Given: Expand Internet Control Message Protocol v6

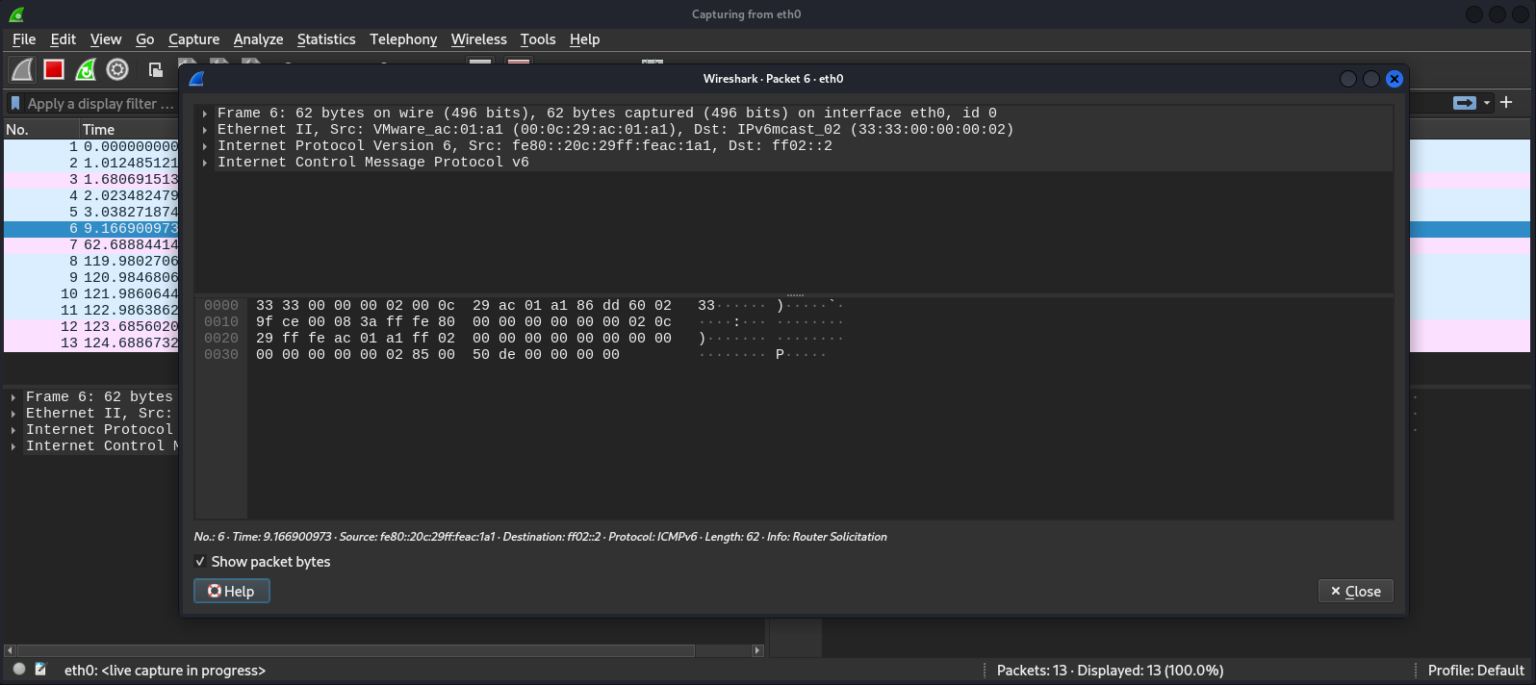Looking at the screenshot, I should click(206, 161).
